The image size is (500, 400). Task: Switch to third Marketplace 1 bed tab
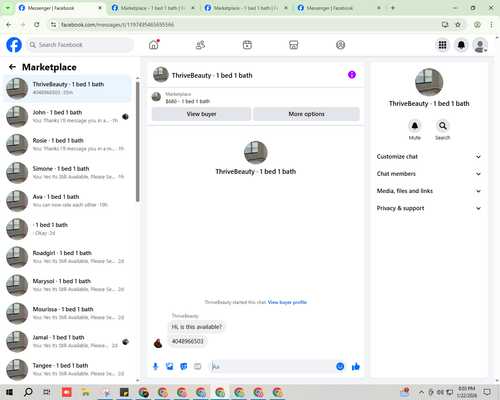[246, 8]
